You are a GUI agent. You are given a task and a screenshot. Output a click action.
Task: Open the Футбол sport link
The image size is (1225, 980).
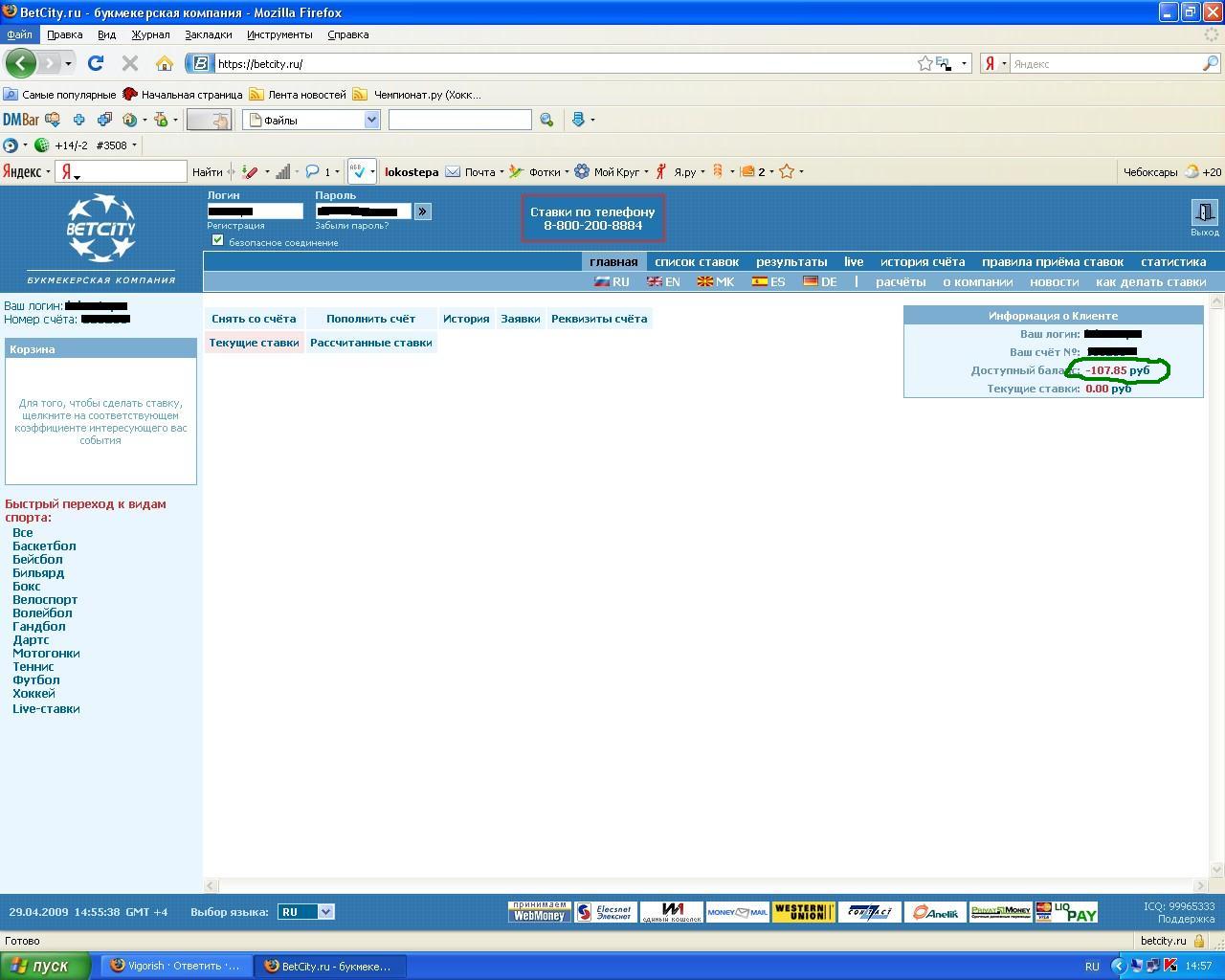tap(35, 680)
